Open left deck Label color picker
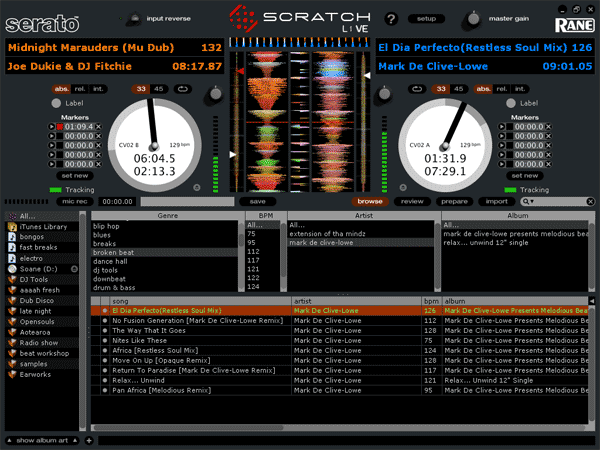Screen dimensions: 600x450 [56, 103]
